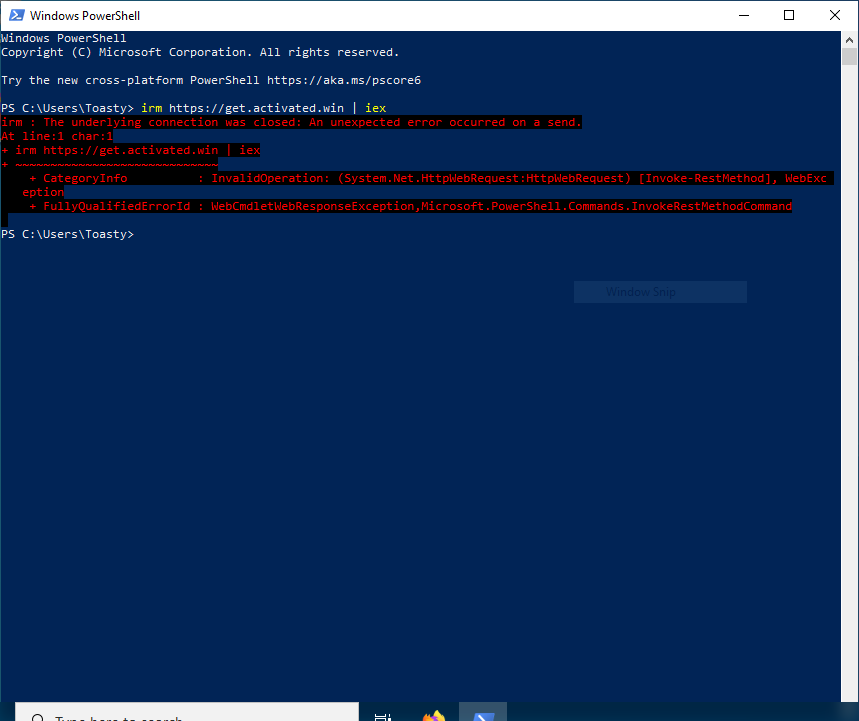
Task: Click the scrollbar up arrow
Action: click(849, 39)
